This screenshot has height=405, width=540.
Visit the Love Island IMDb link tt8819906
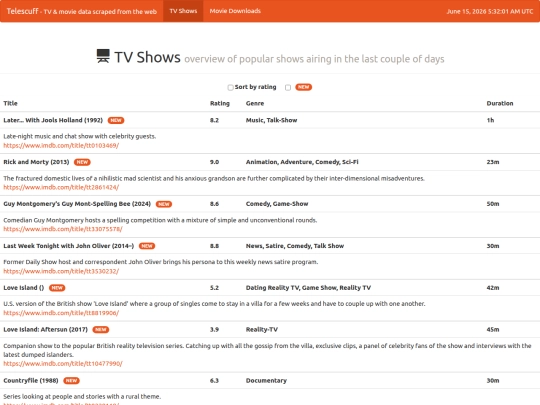[61, 313]
